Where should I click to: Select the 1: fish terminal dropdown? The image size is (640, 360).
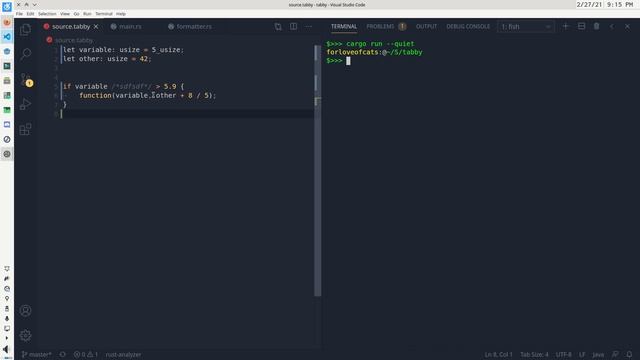tap(526, 27)
